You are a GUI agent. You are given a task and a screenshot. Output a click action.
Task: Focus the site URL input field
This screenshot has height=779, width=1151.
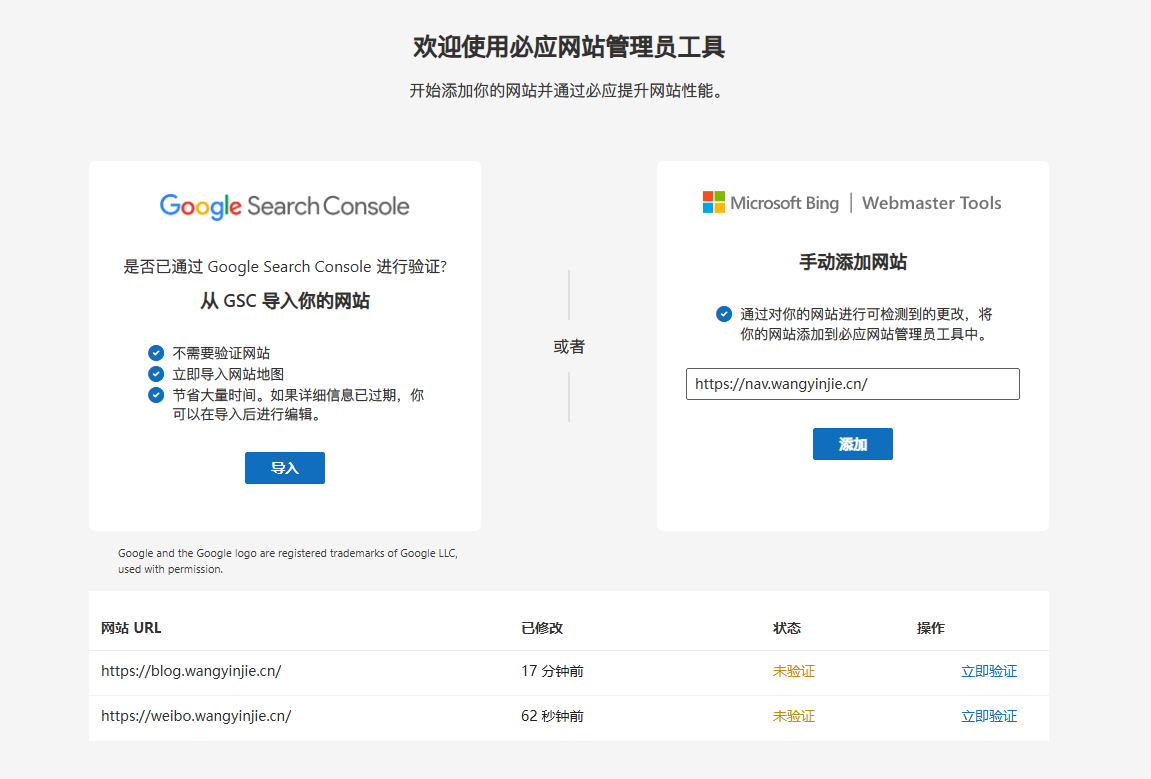852,384
